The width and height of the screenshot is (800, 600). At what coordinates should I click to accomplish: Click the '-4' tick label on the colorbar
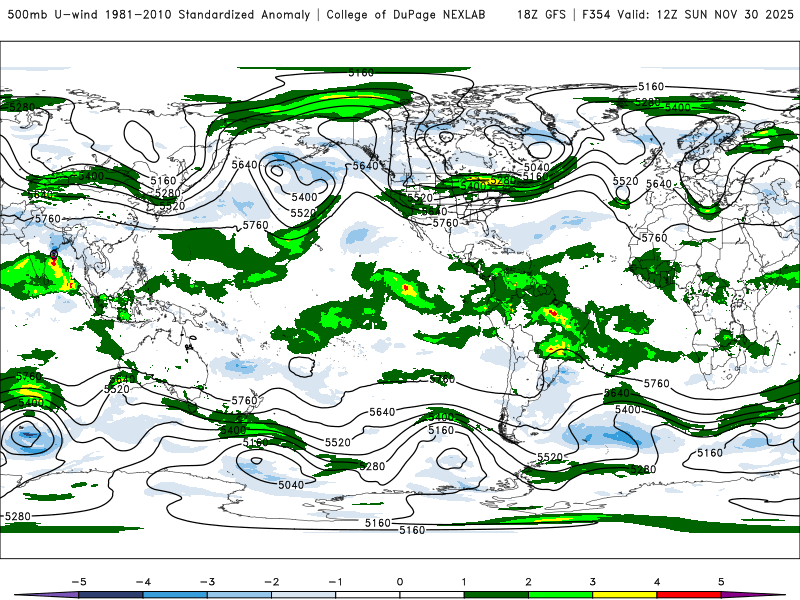click(x=143, y=582)
